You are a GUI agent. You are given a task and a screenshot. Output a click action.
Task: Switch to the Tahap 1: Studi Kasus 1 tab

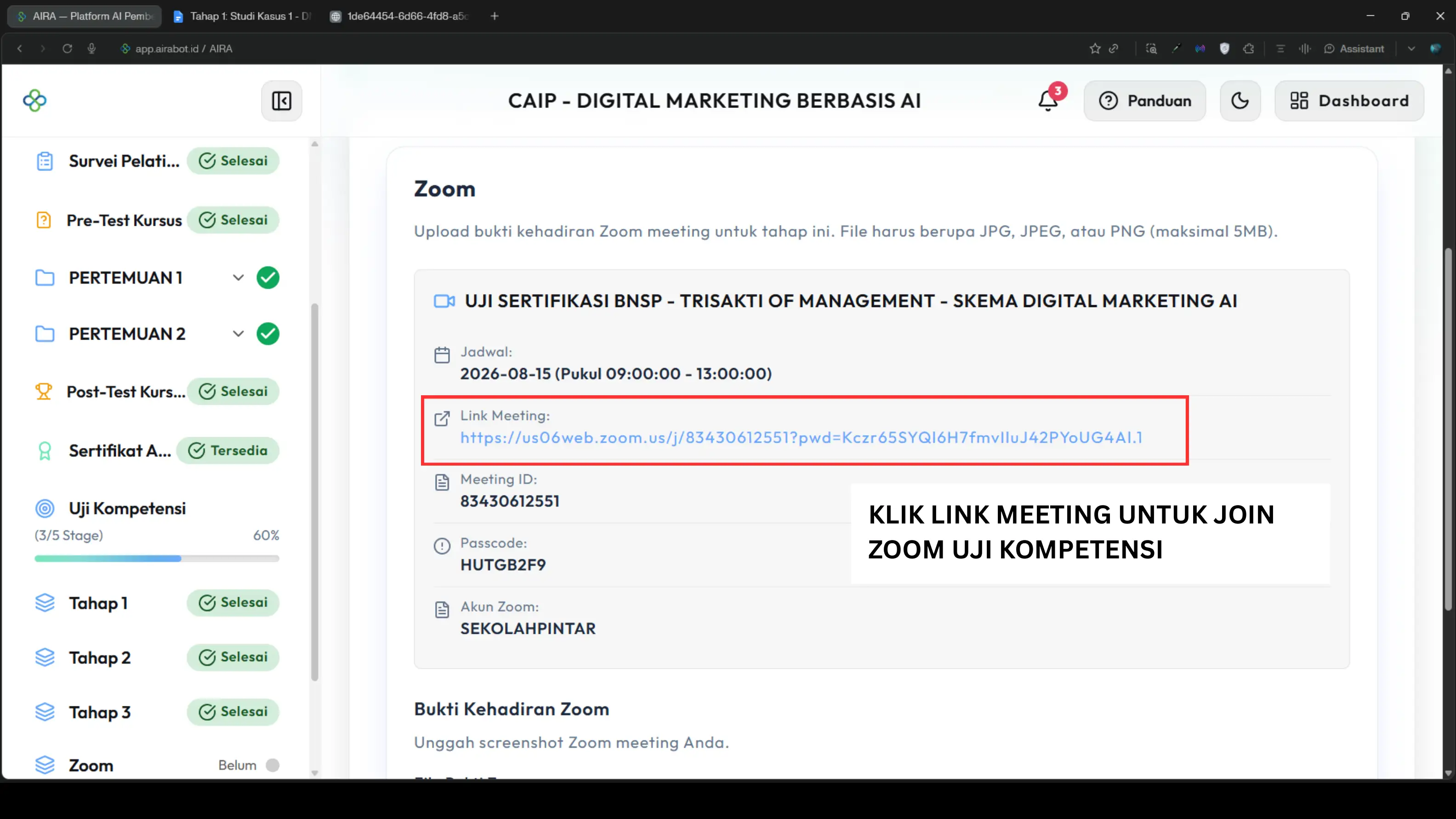pos(242,17)
